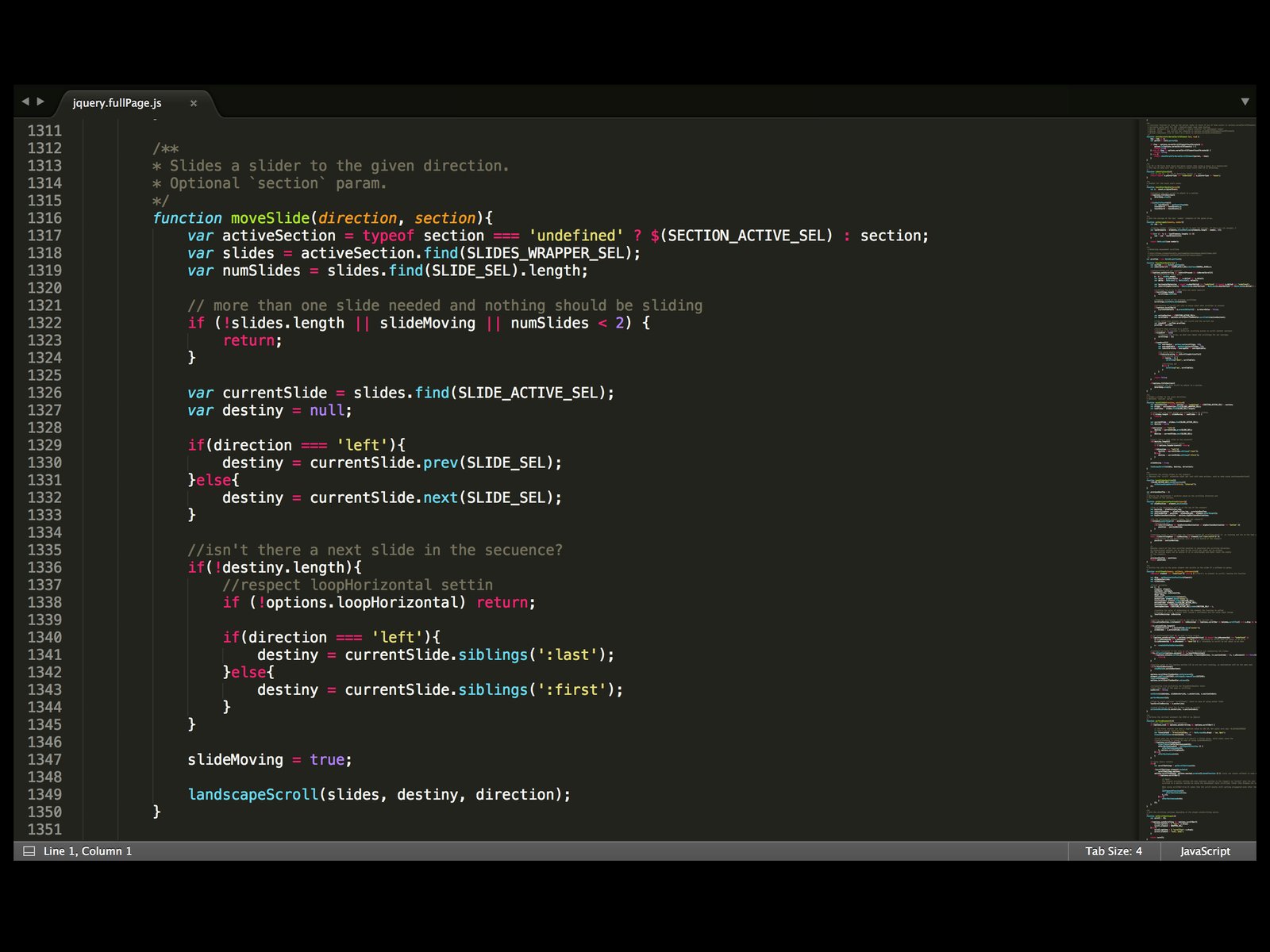Click the 'respect loopHorizontal settin' comment

tap(357, 585)
